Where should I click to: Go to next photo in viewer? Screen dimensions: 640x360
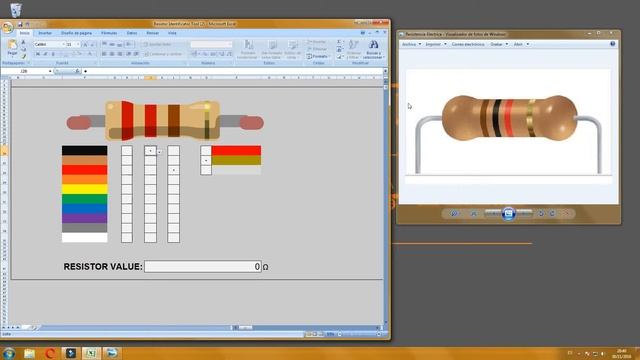click(524, 213)
